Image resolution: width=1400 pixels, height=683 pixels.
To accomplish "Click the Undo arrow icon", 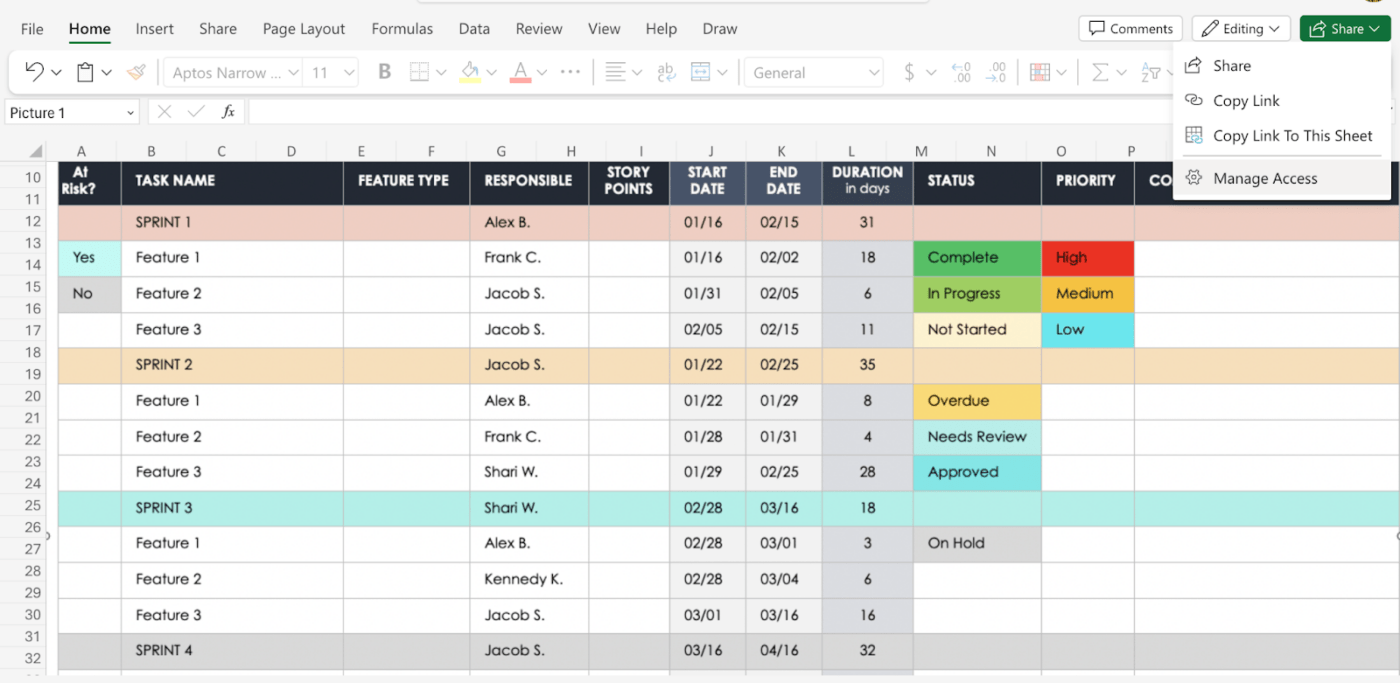I will 34,72.
